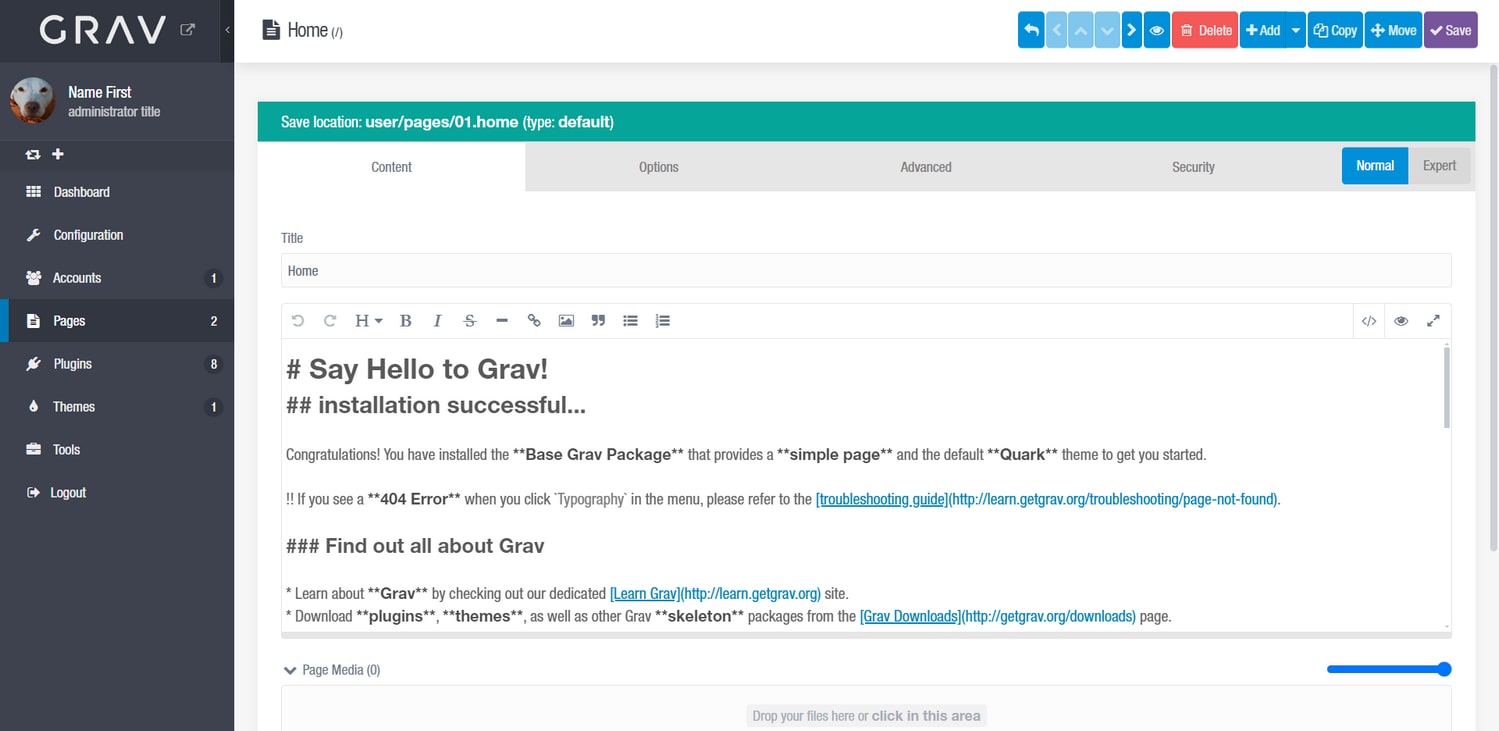The image size is (1499, 731).
Task: Click the plus quick-add icon in sidebar
Action: (58, 154)
